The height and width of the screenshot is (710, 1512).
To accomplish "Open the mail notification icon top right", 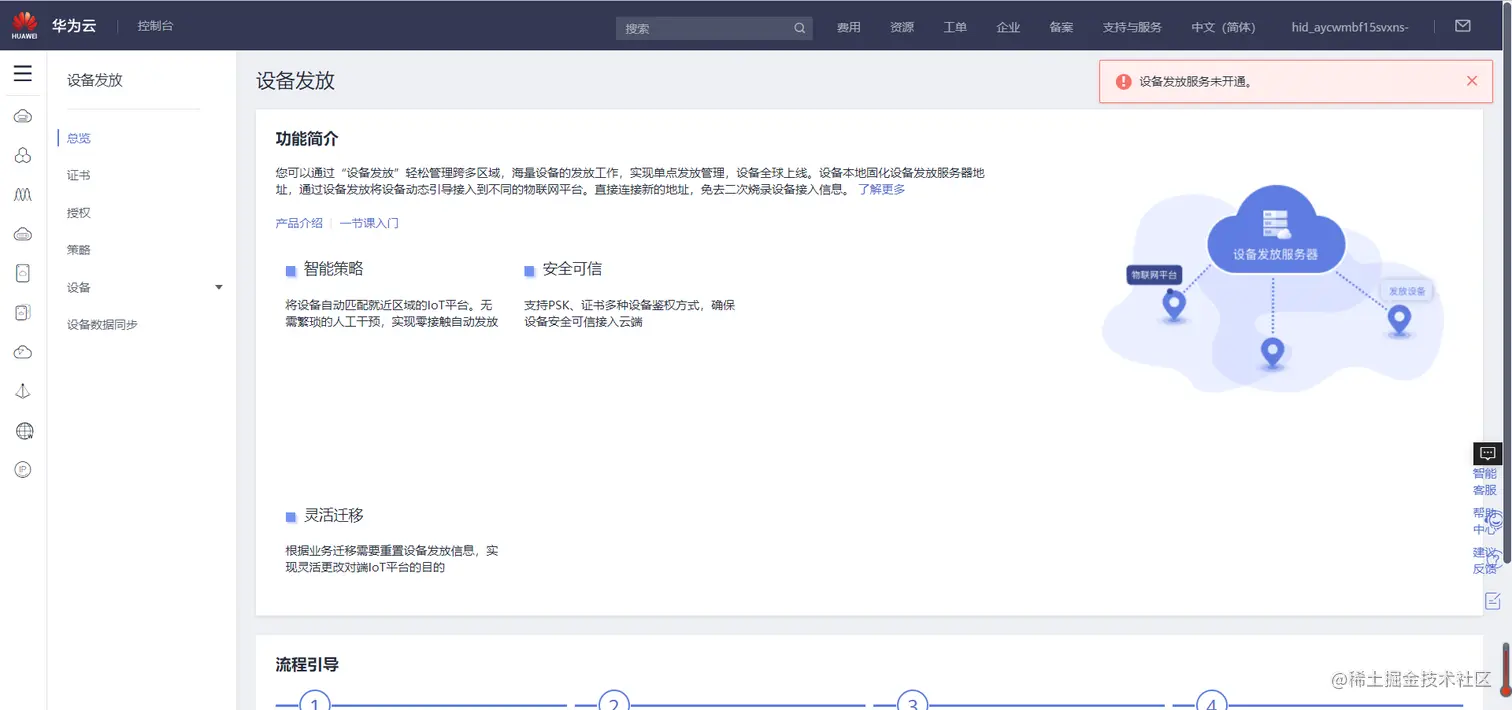I will (1462, 26).
